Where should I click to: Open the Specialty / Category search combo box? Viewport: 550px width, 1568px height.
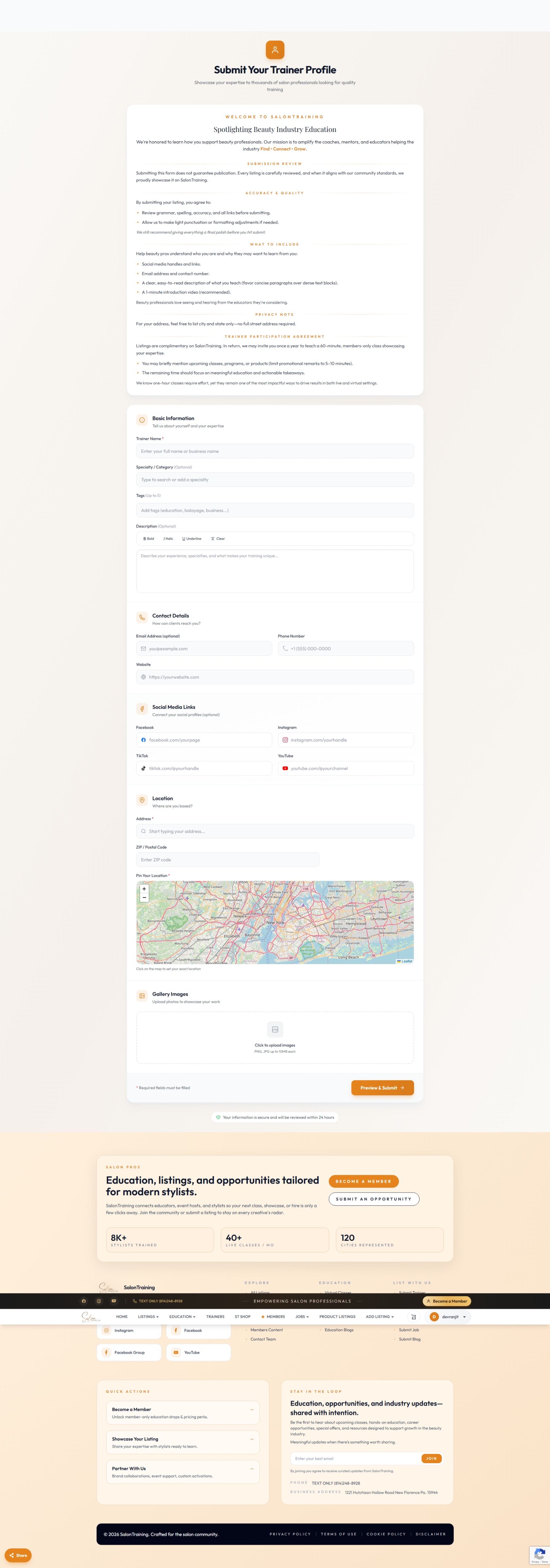275,480
